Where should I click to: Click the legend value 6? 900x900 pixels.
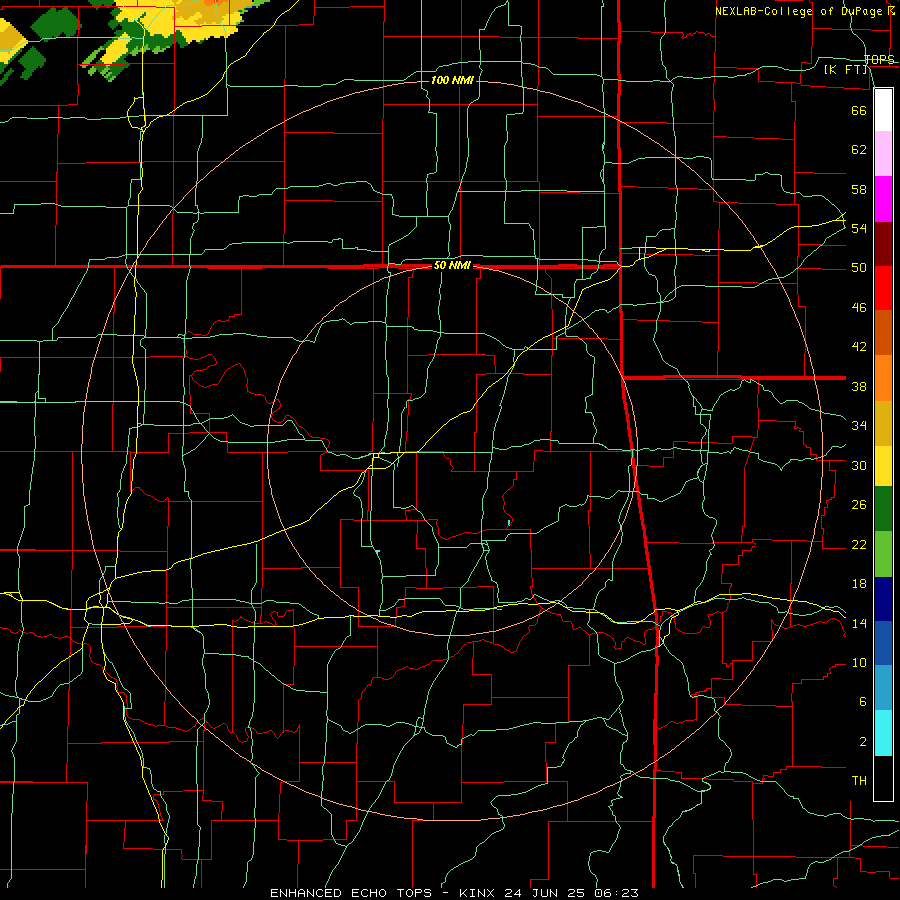click(x=863, y=702)
